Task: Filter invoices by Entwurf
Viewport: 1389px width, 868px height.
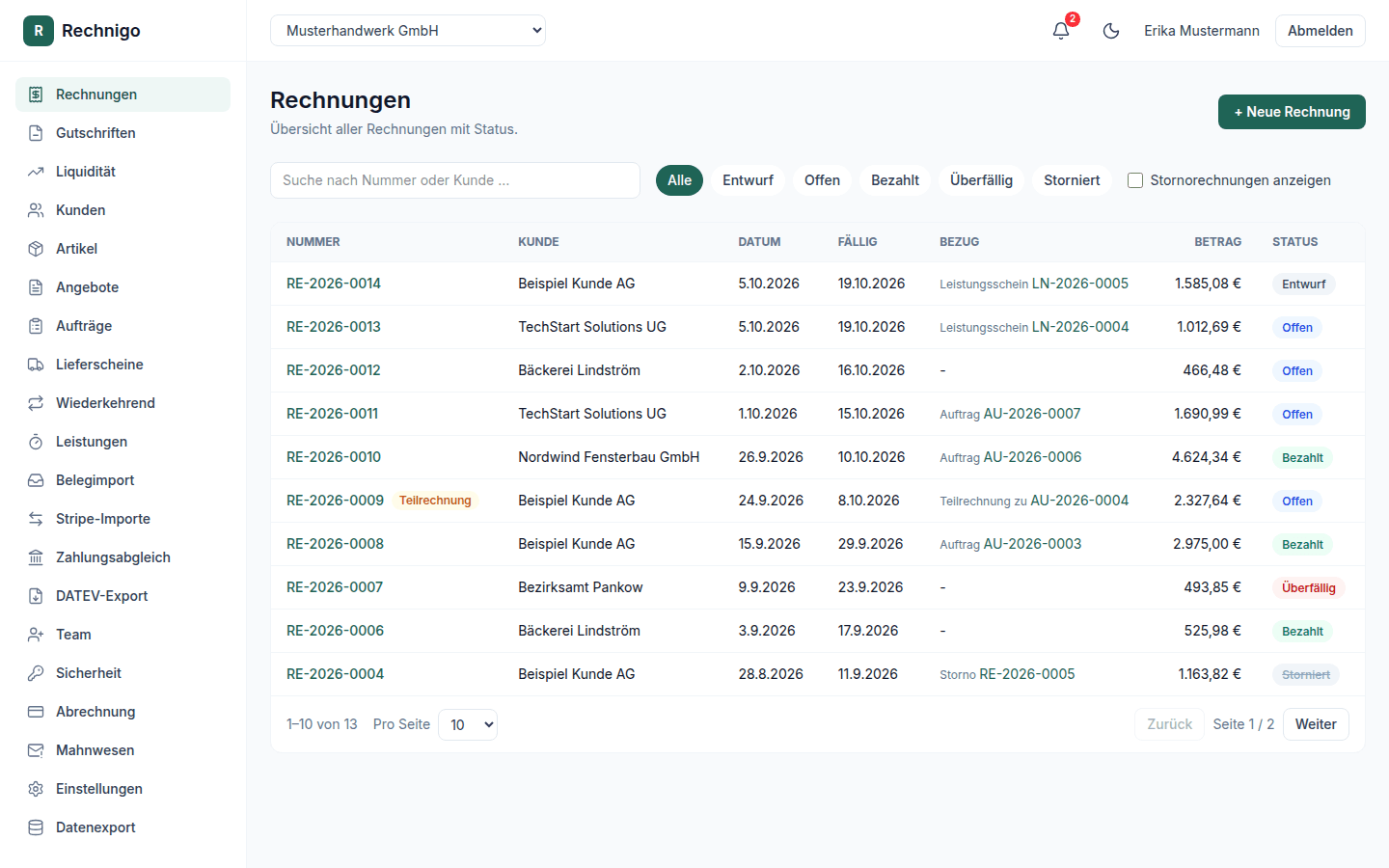Action: tap(748, 180)
